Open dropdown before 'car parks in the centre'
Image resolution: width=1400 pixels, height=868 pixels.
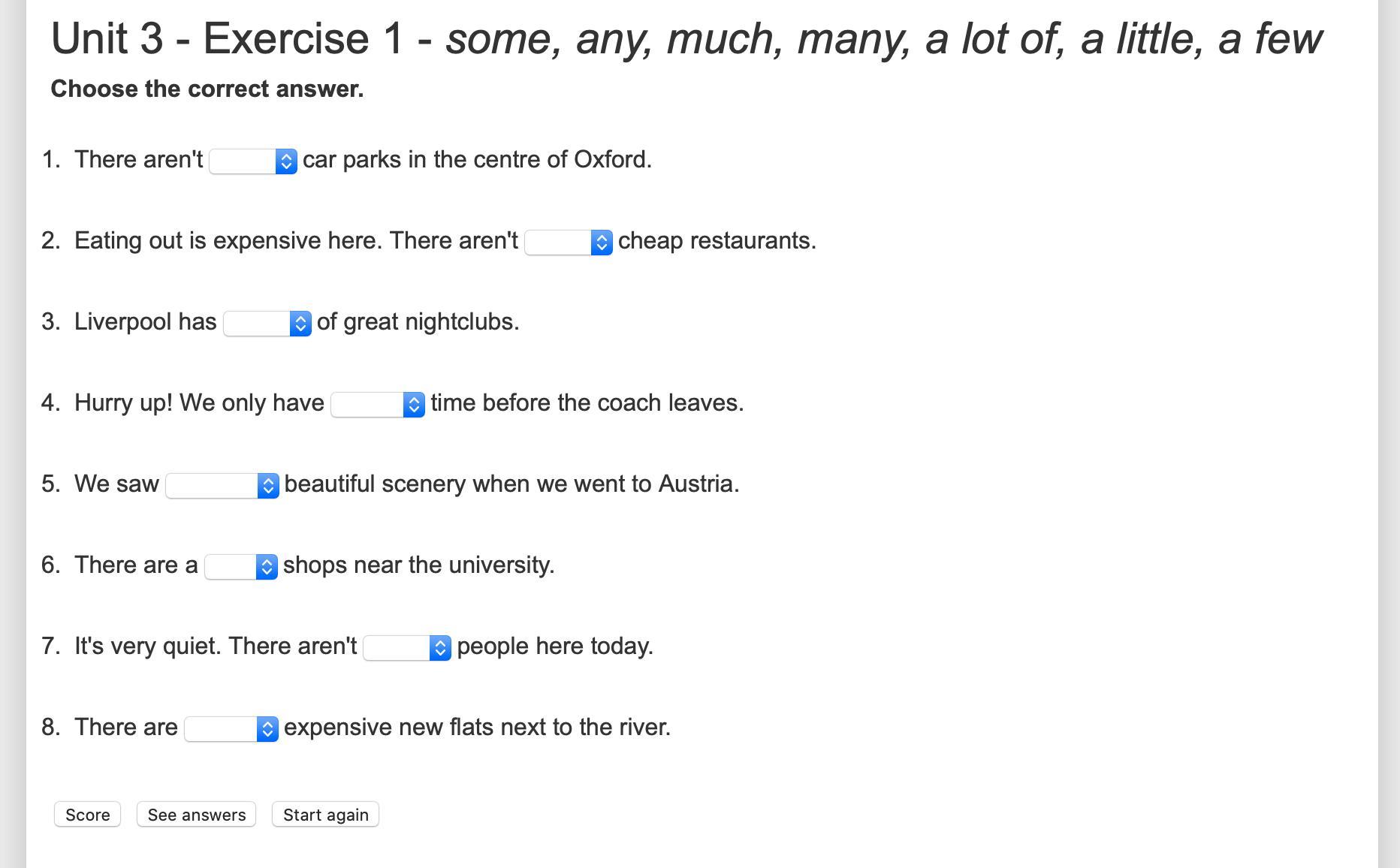[x=253, y=161]
